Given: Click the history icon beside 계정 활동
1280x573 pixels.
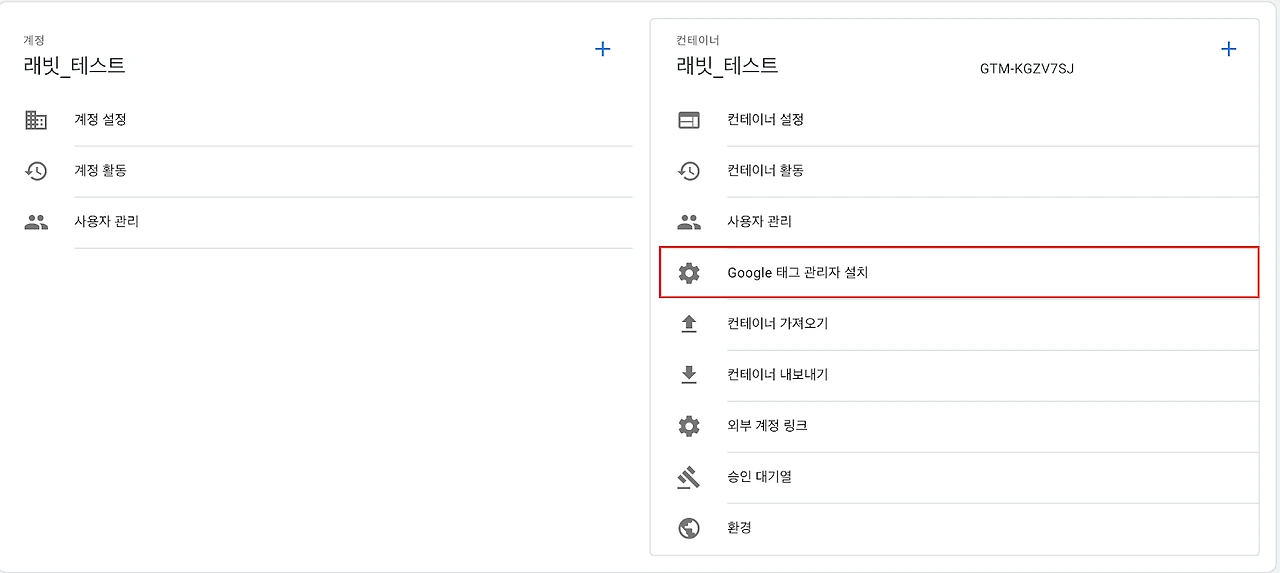Looking at the screenshot, I should pyautogui.click(x=36, y=171).
